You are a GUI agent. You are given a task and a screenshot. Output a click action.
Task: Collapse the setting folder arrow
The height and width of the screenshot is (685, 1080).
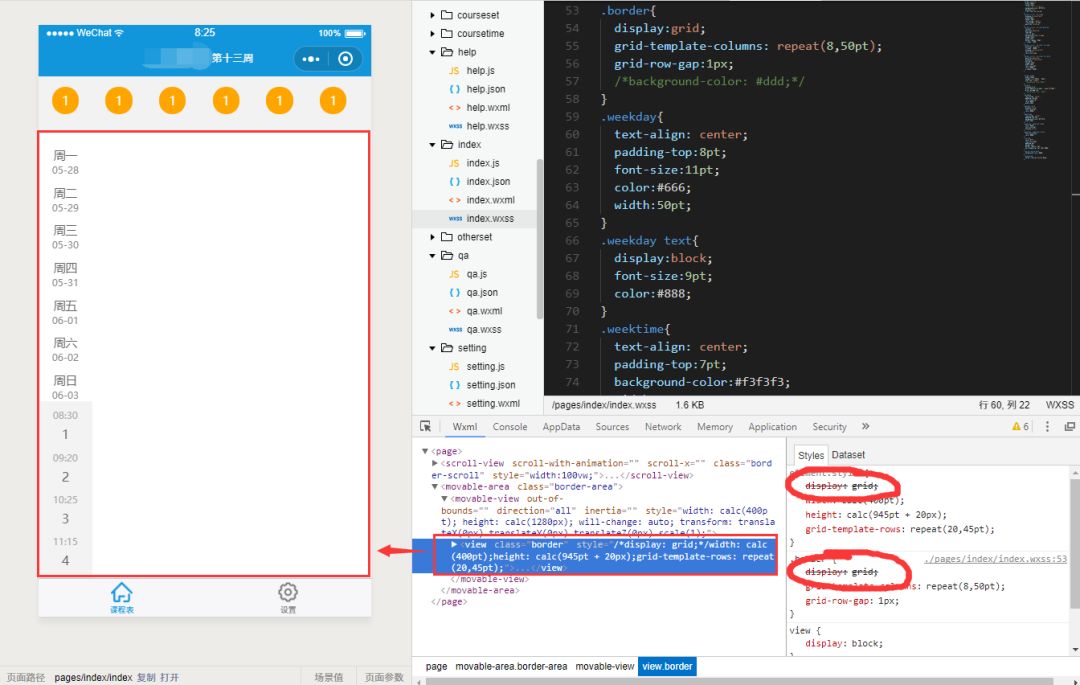click(x=433, y=348)
